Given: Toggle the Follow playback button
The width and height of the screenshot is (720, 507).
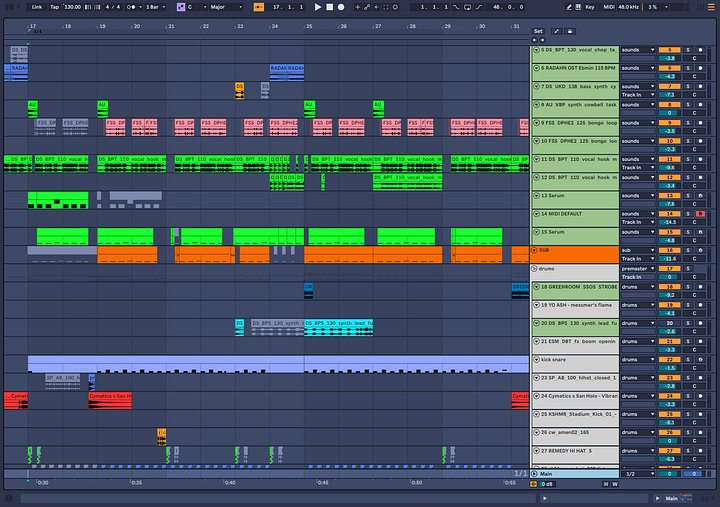Looking at the screenshot, I should coord(259,7).
